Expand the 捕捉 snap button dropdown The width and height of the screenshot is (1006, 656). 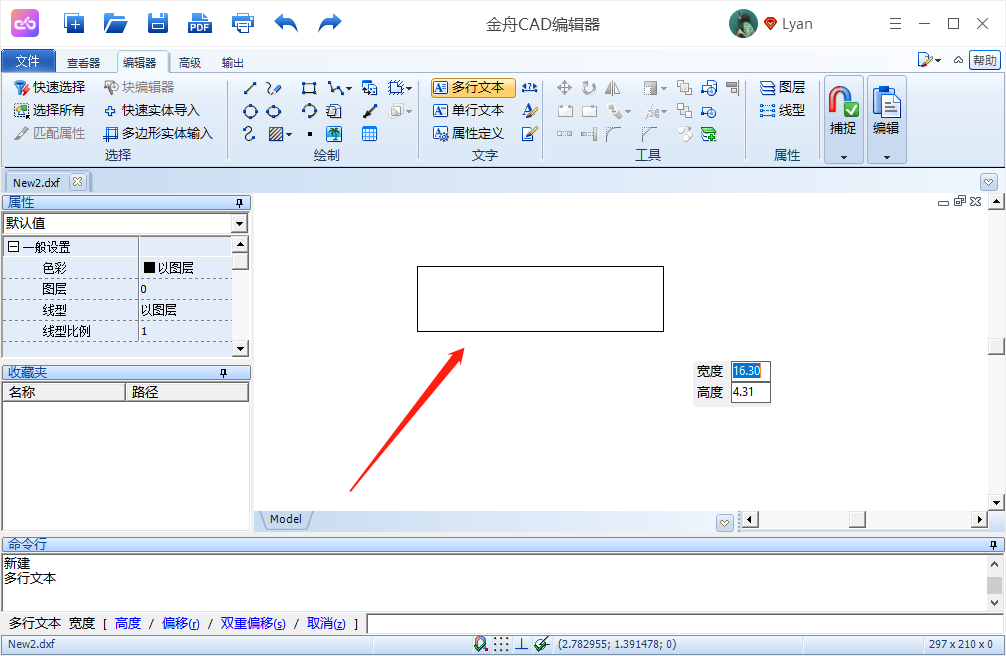coord(844,157)
